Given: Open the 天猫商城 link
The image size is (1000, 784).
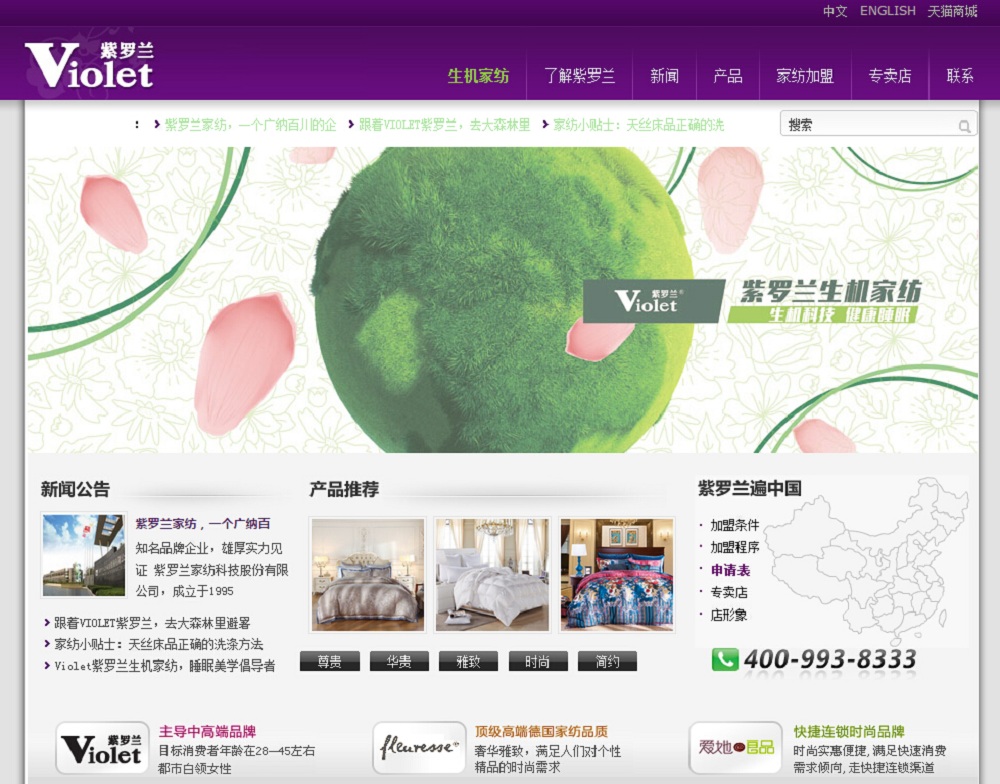Looking at the screenshot, I should [952, 11].
